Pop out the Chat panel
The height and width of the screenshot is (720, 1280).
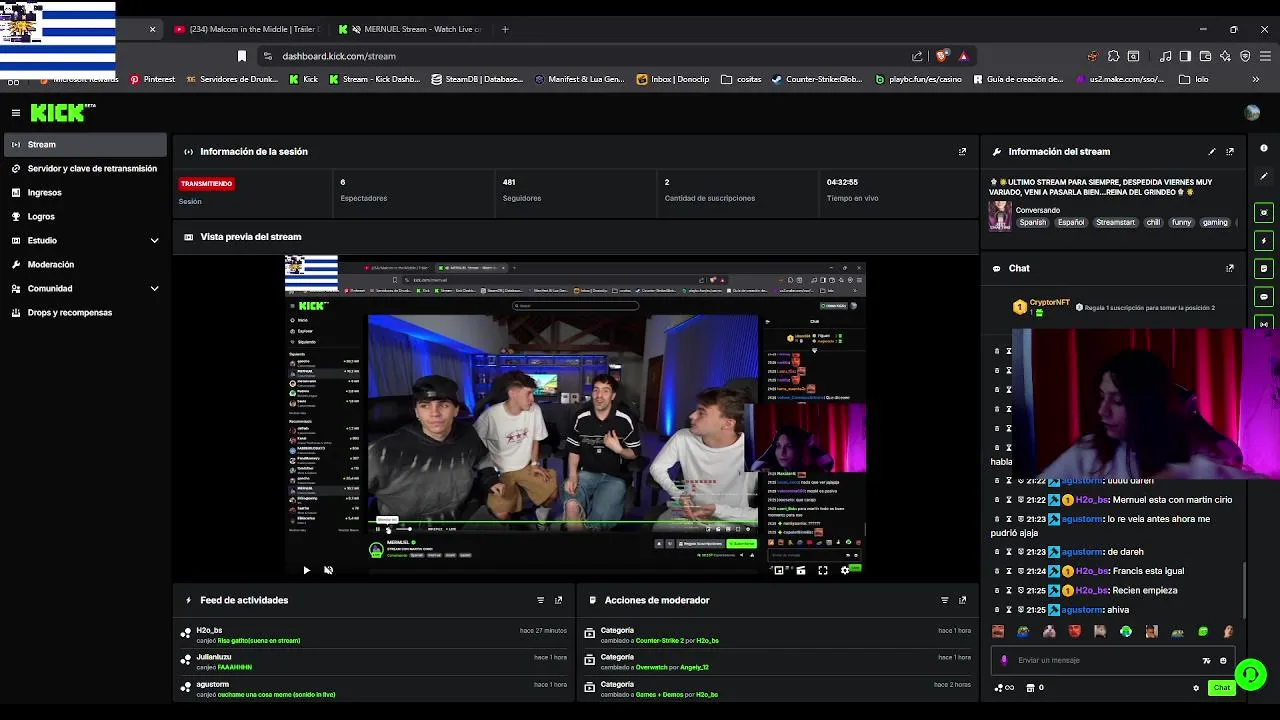point(1230,268)
